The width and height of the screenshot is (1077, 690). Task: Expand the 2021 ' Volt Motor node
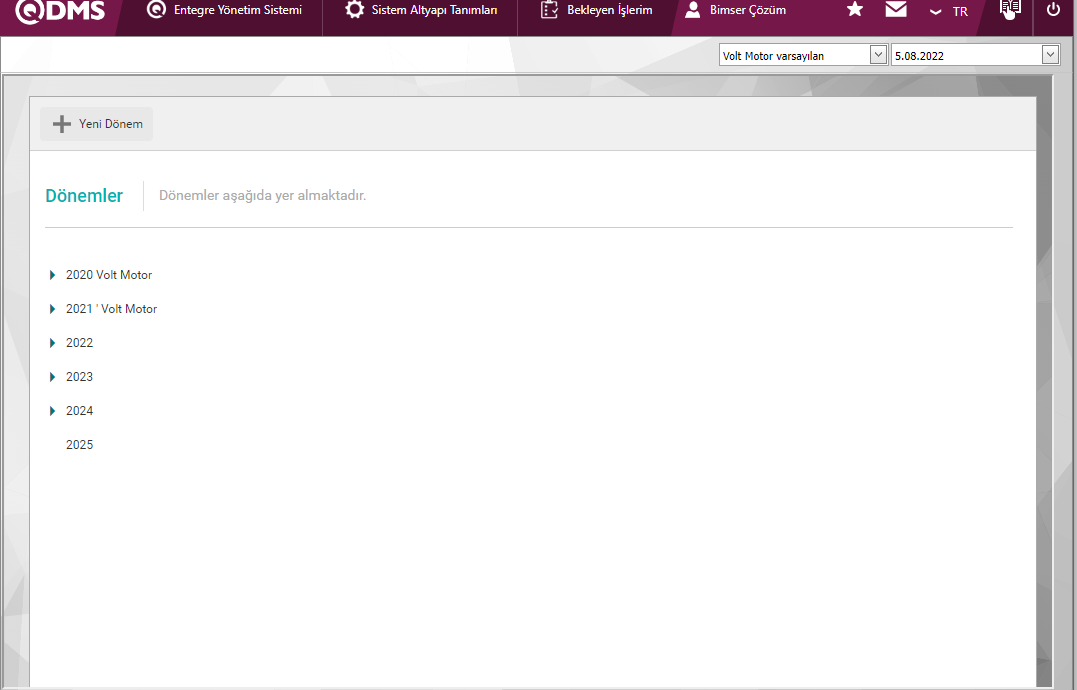[52, 309]
